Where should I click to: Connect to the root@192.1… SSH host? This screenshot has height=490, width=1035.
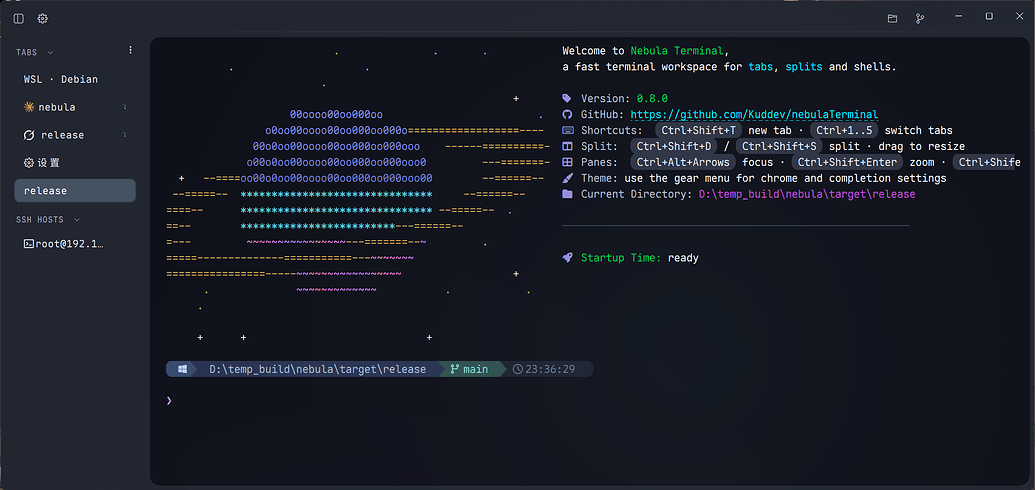75,244
